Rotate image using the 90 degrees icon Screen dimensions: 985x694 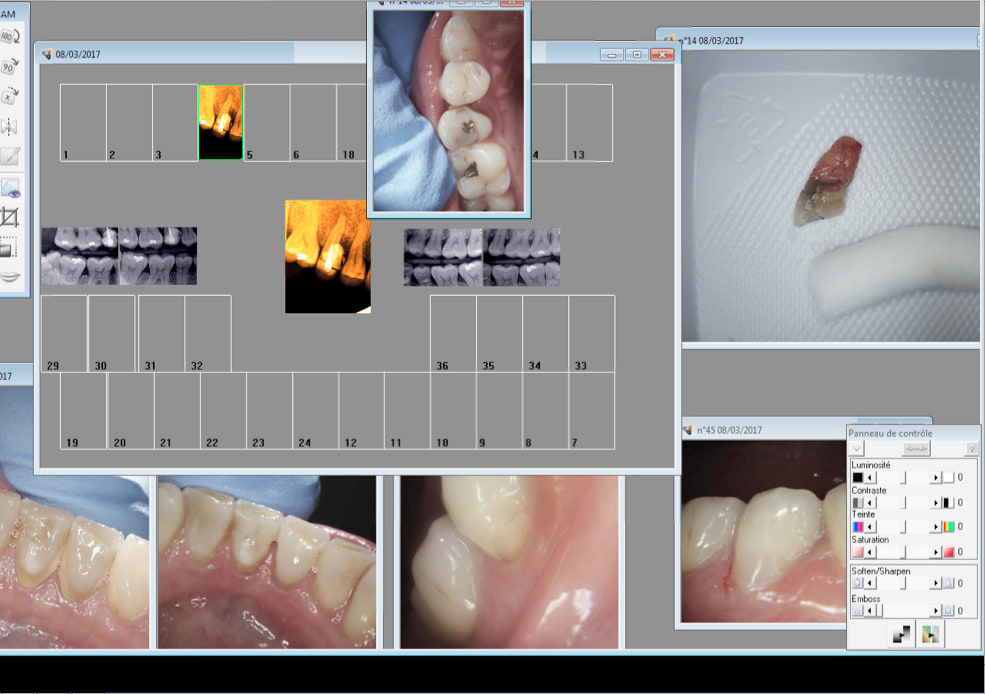tap(10, 66)
